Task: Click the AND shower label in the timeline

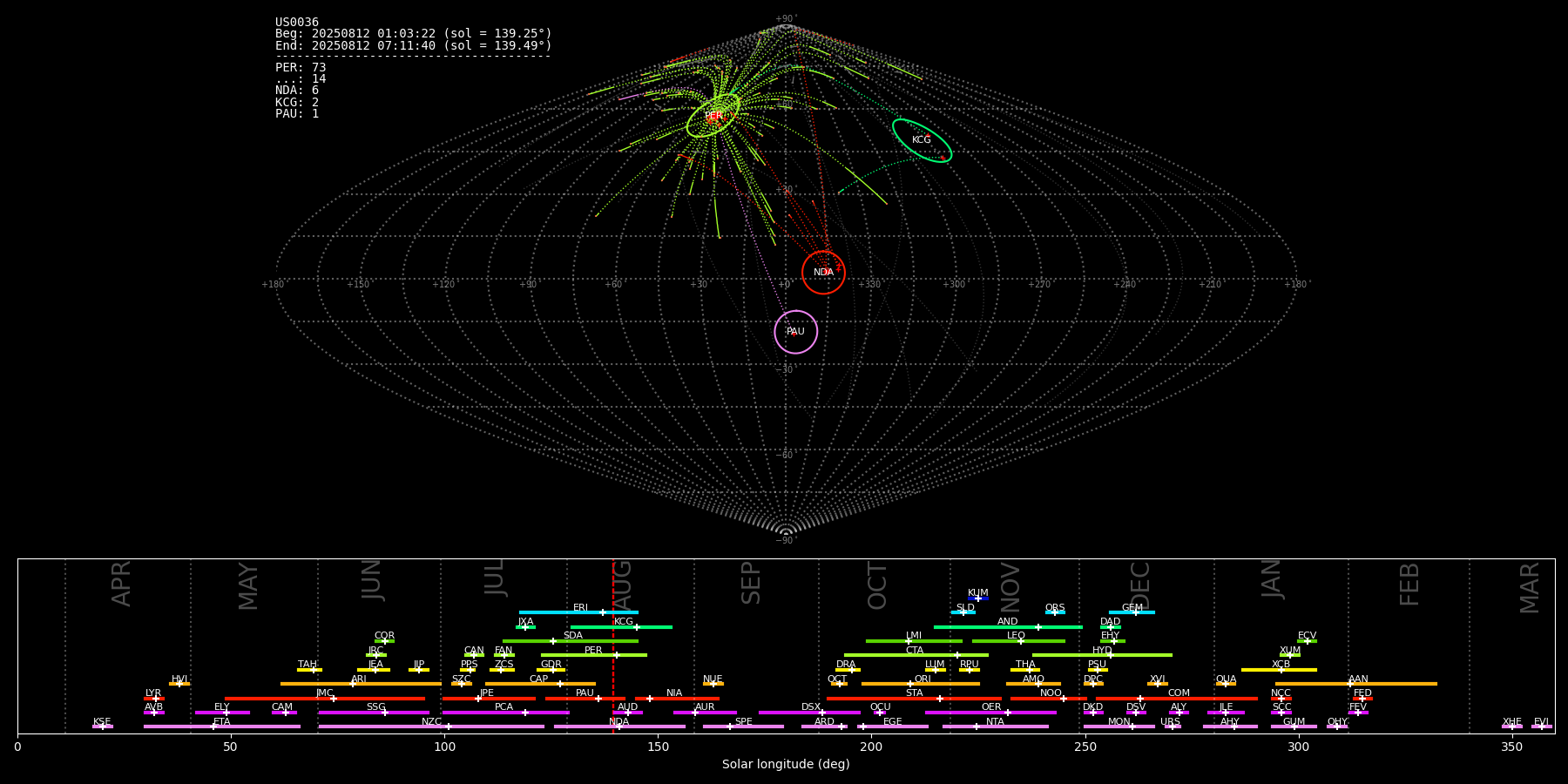Action: (1008, 622)
